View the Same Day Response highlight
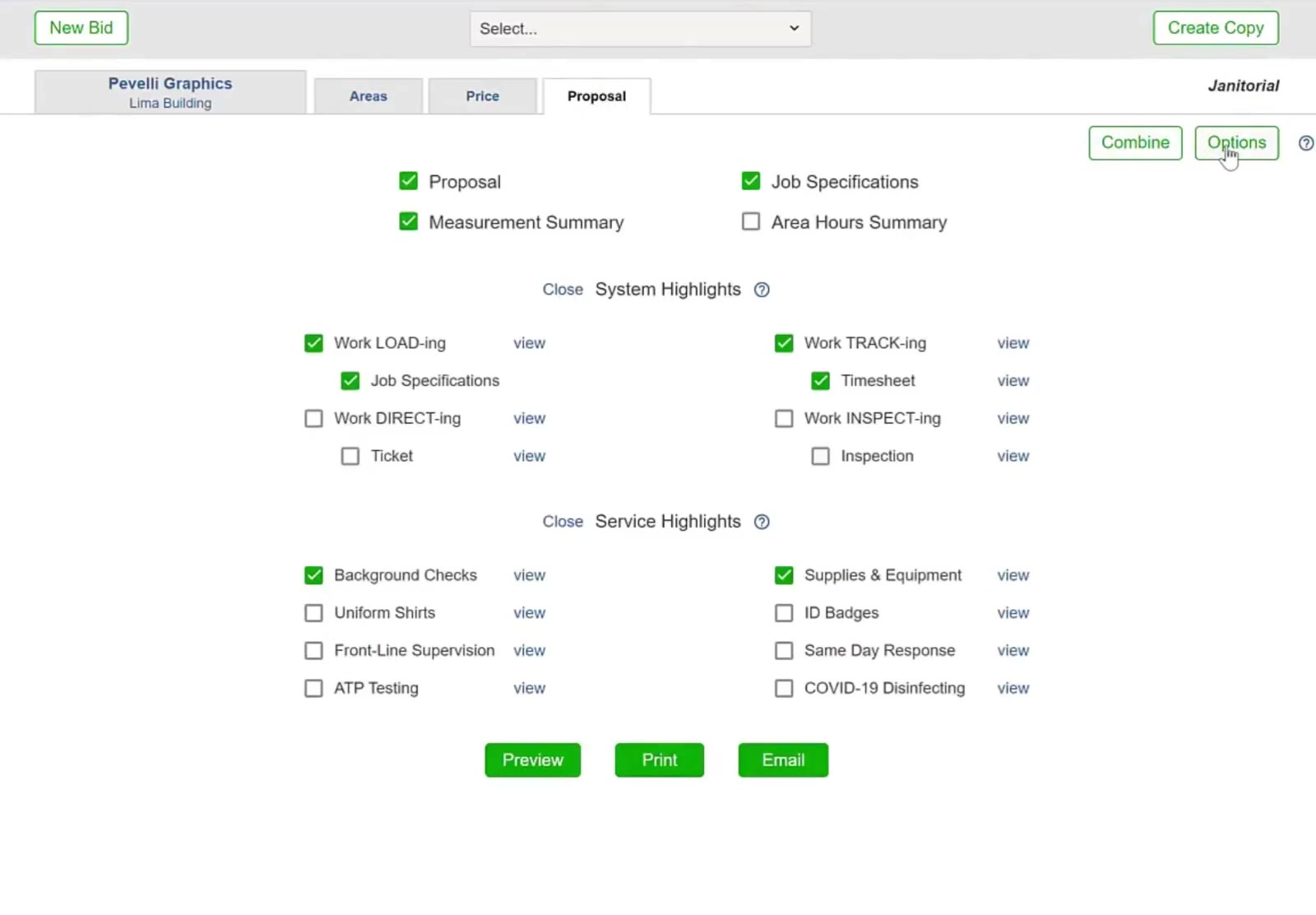The height and width of the screenshot is (915, 1316). [1012, 651]
